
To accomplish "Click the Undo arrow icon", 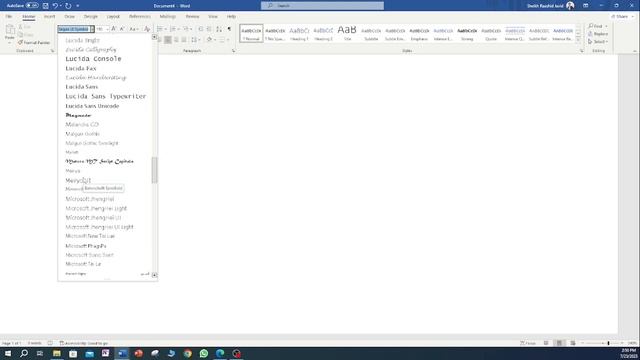I will pos(55,6).
